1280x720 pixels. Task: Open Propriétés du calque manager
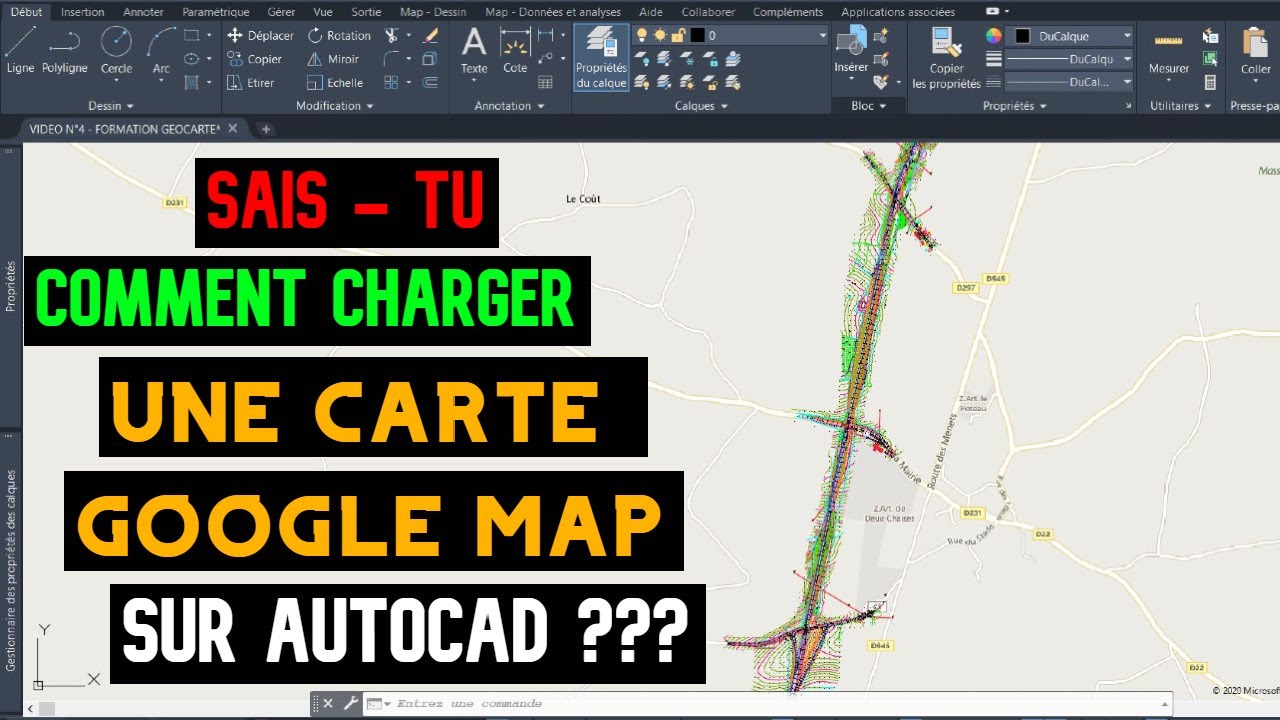pyautogui.click(x=602, y=57)
